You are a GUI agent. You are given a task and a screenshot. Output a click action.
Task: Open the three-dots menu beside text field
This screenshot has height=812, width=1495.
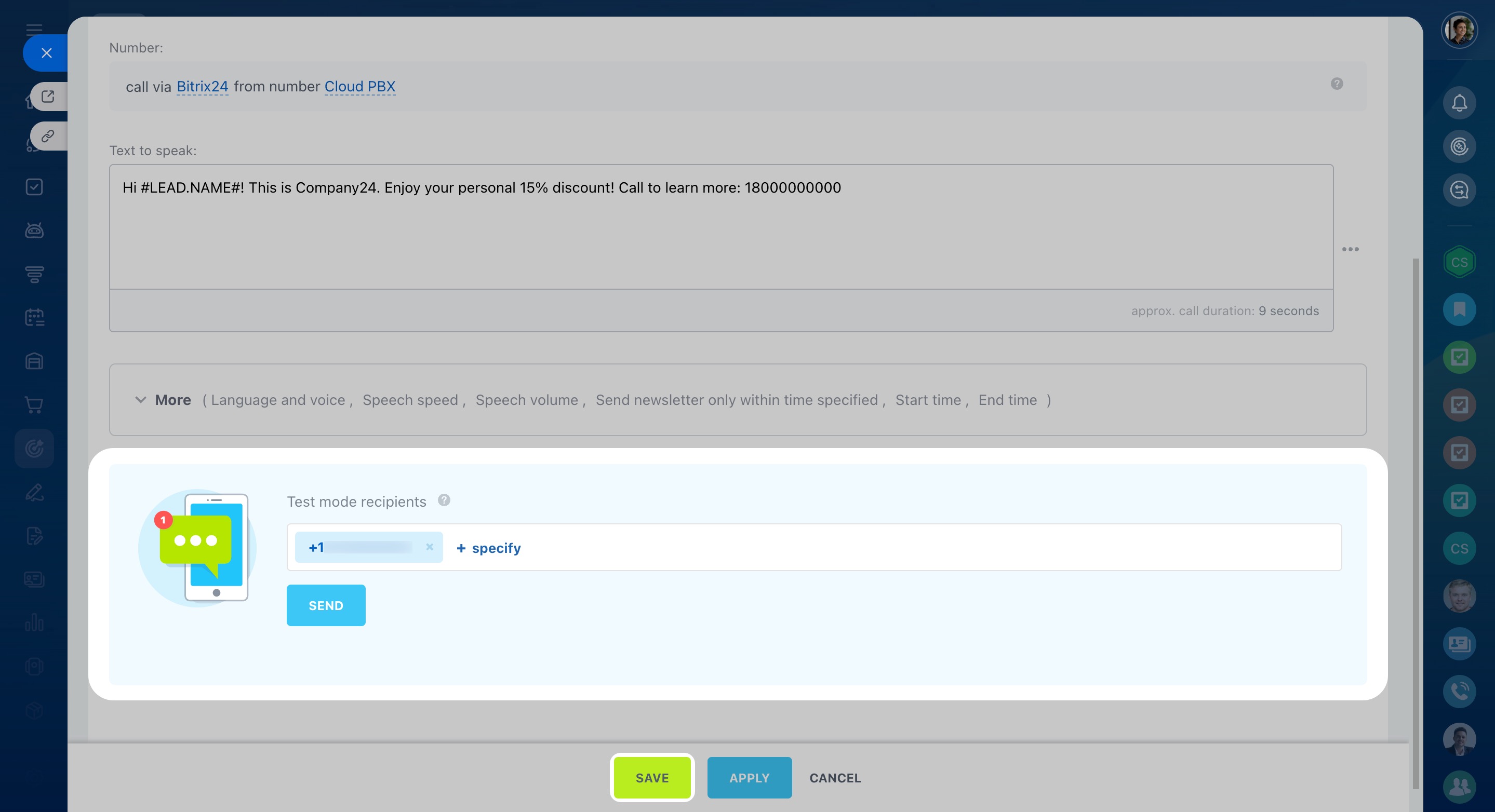1350,249
